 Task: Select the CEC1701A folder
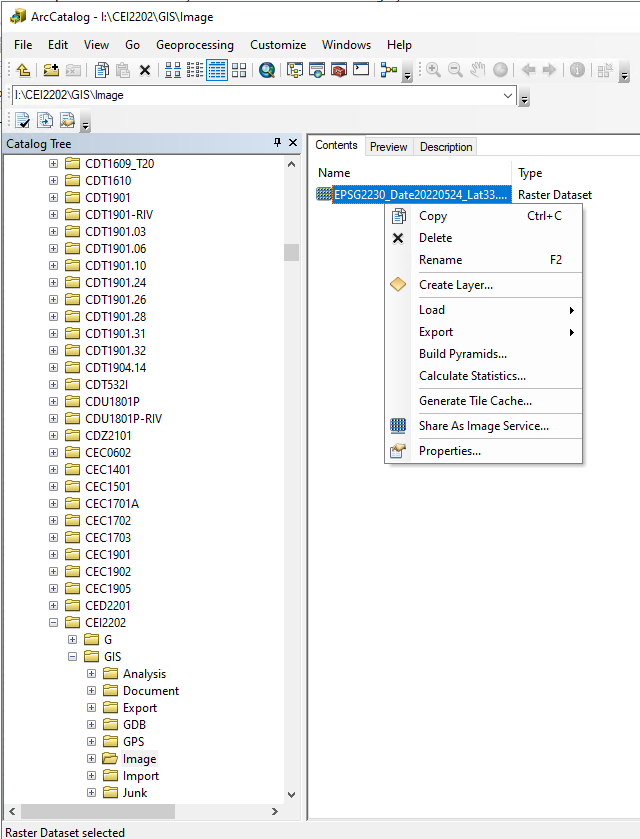[112, 504]
